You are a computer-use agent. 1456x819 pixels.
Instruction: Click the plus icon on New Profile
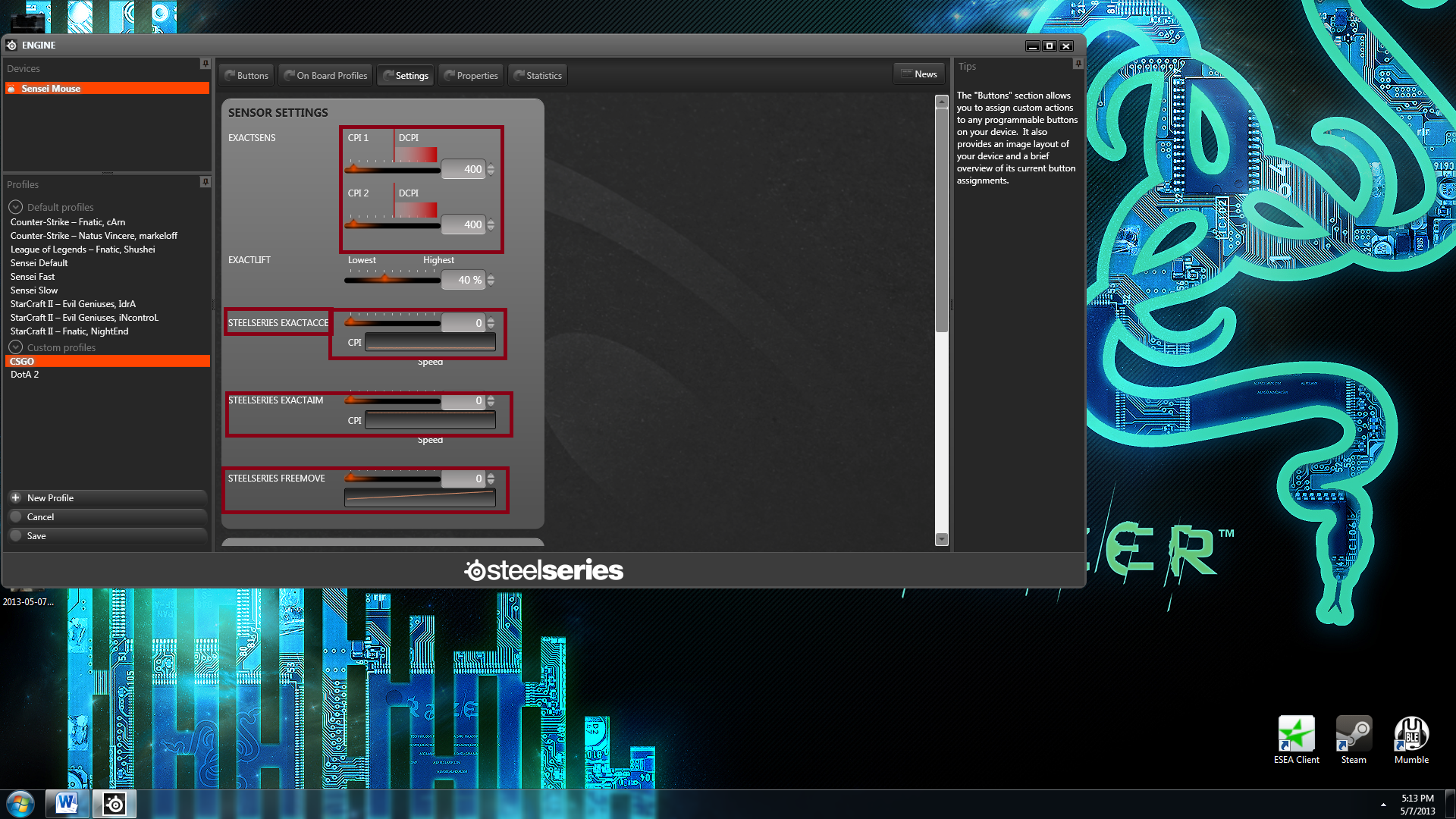(x=15, y=498)
